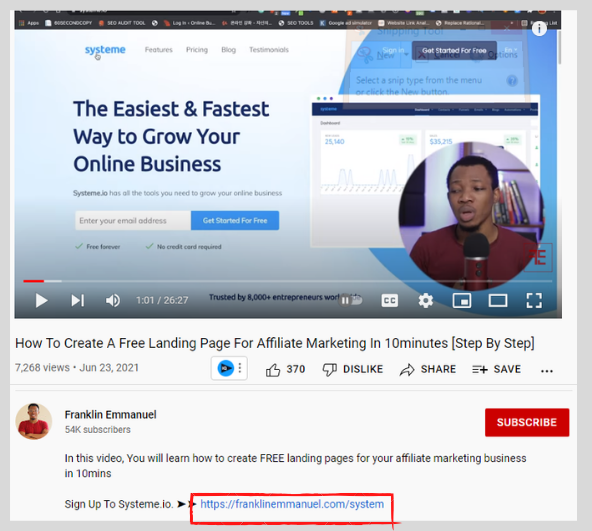This screenshot has height=531, width=592.
Task: Click the DISLIKE button
Action: coord(353,369)
